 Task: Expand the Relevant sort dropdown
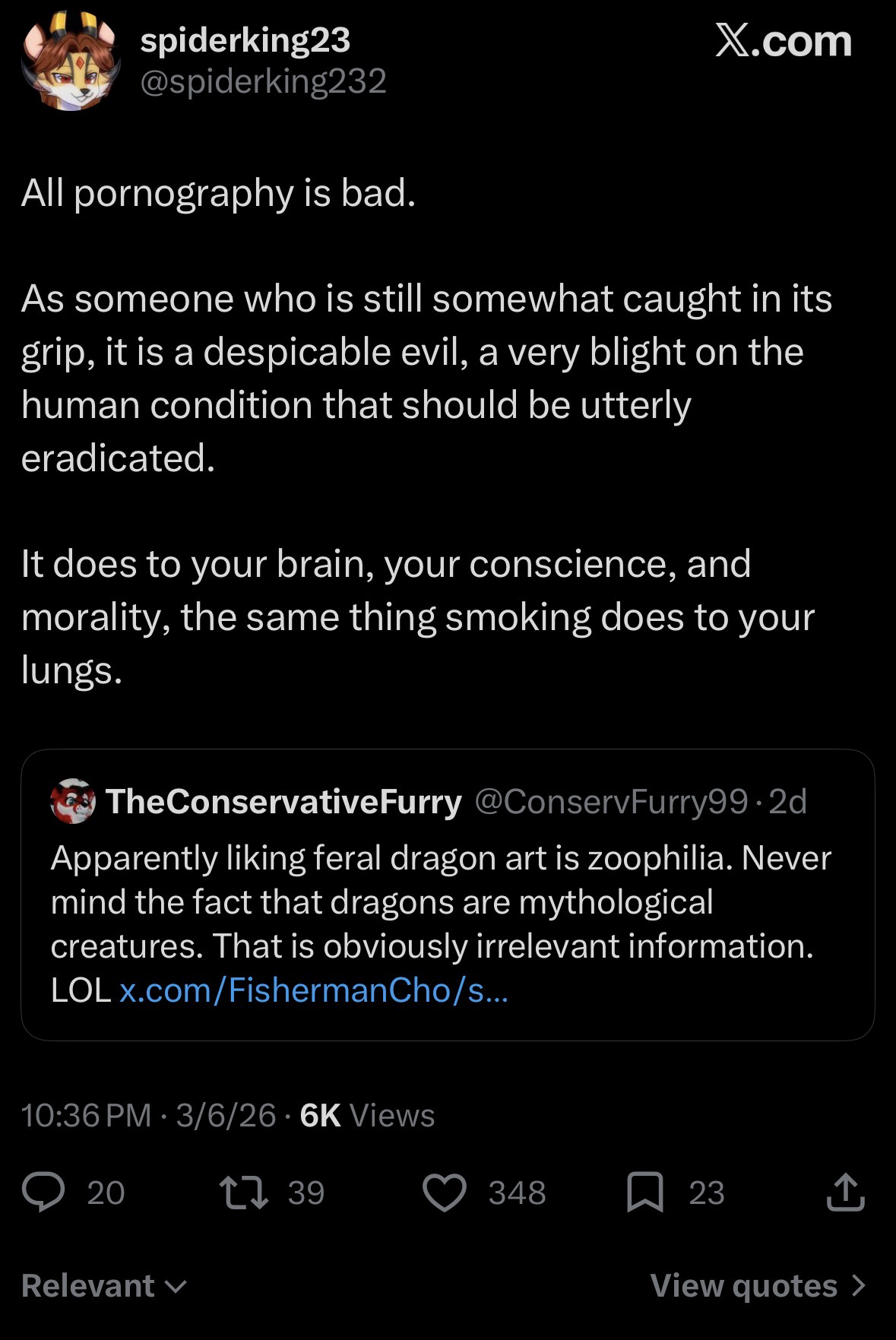pos(104,1285)
